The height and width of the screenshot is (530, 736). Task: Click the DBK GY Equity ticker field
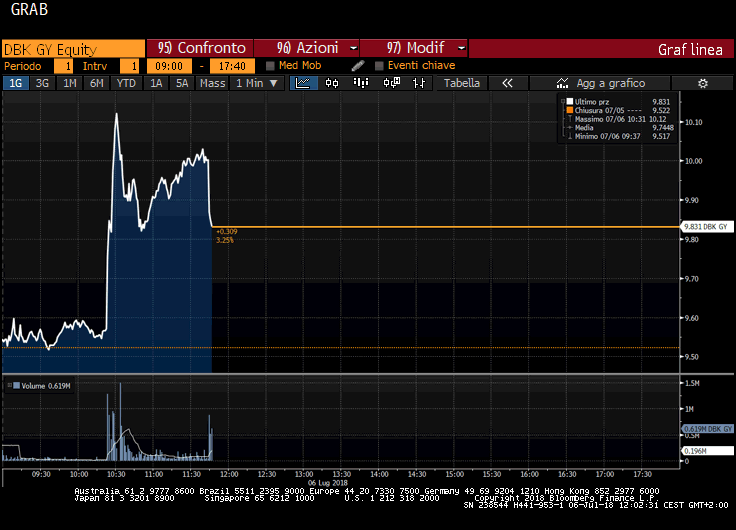[73, 49]
